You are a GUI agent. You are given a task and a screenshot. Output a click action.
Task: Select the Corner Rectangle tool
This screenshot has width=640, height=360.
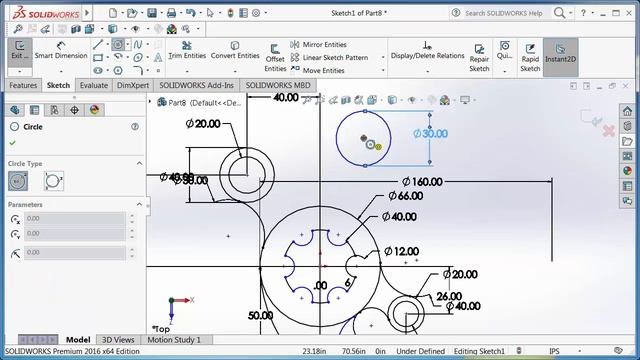point(98,58)
